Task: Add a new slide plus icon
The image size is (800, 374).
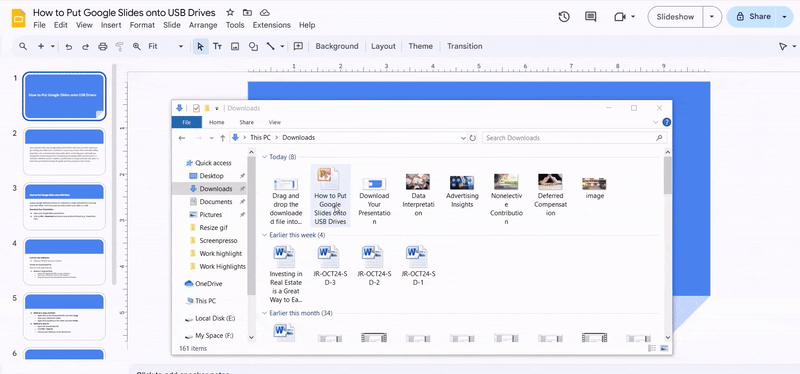Action: click(41, 46)
